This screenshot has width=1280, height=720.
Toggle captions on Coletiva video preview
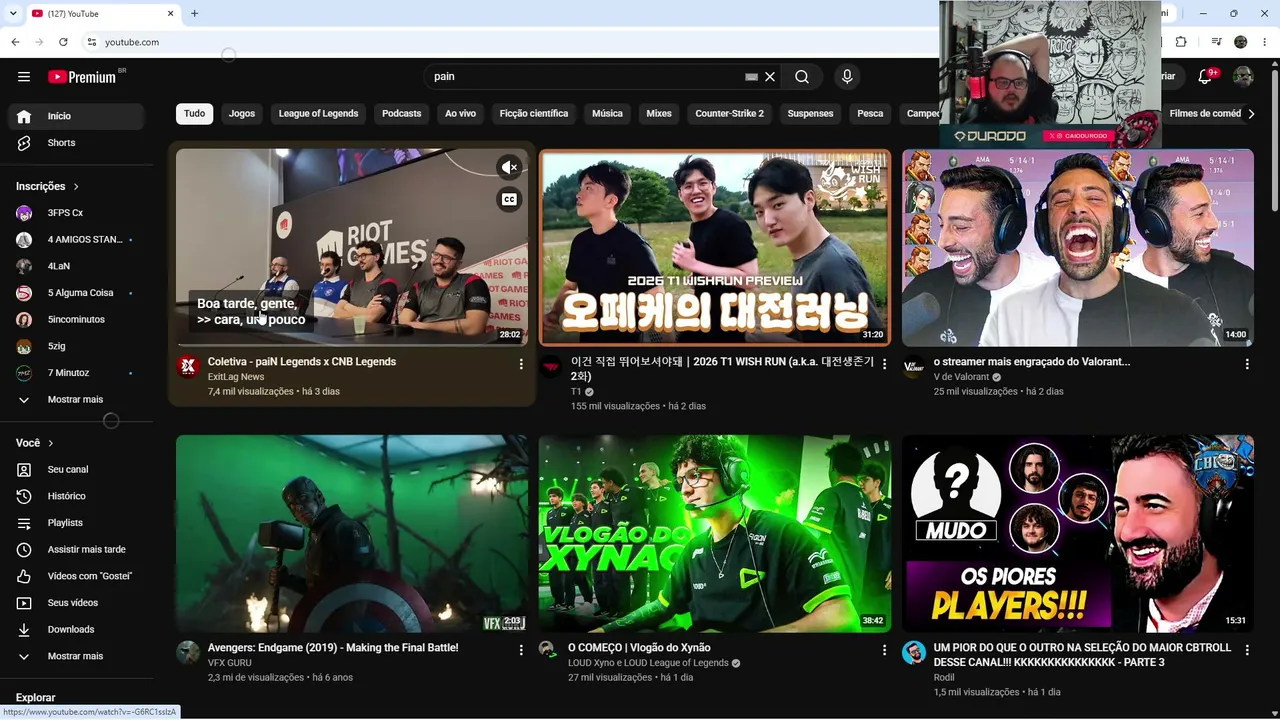click(x=509, y=199)
